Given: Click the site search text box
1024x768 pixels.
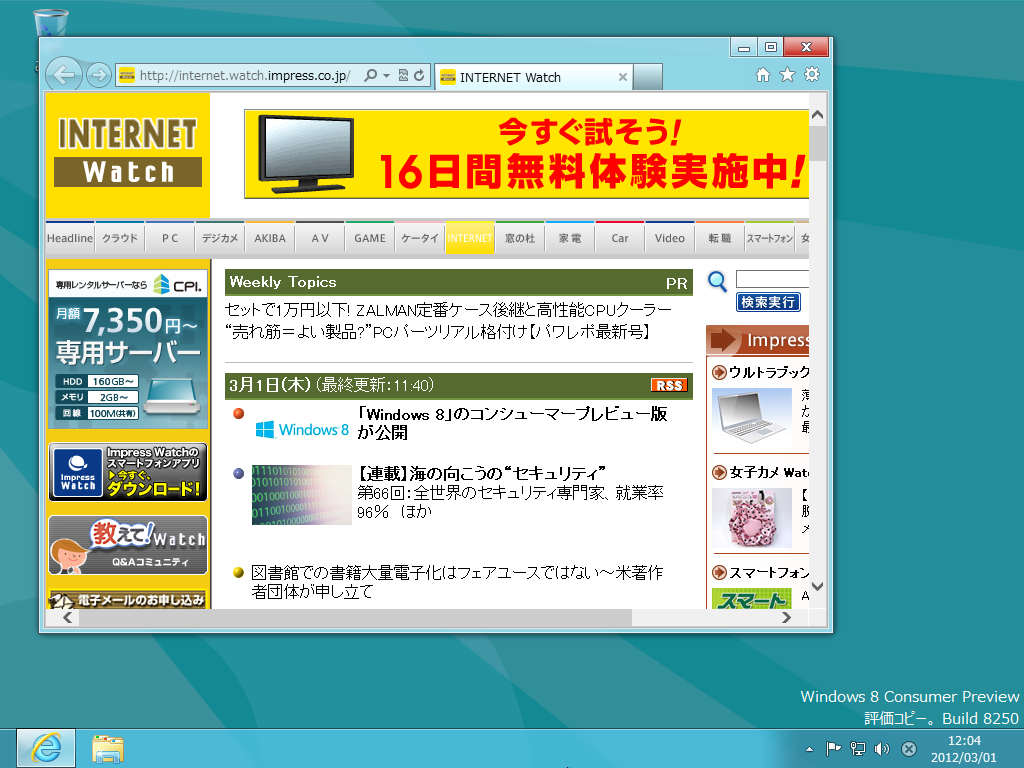Looking at the screenshot, I should pos(772,280).
